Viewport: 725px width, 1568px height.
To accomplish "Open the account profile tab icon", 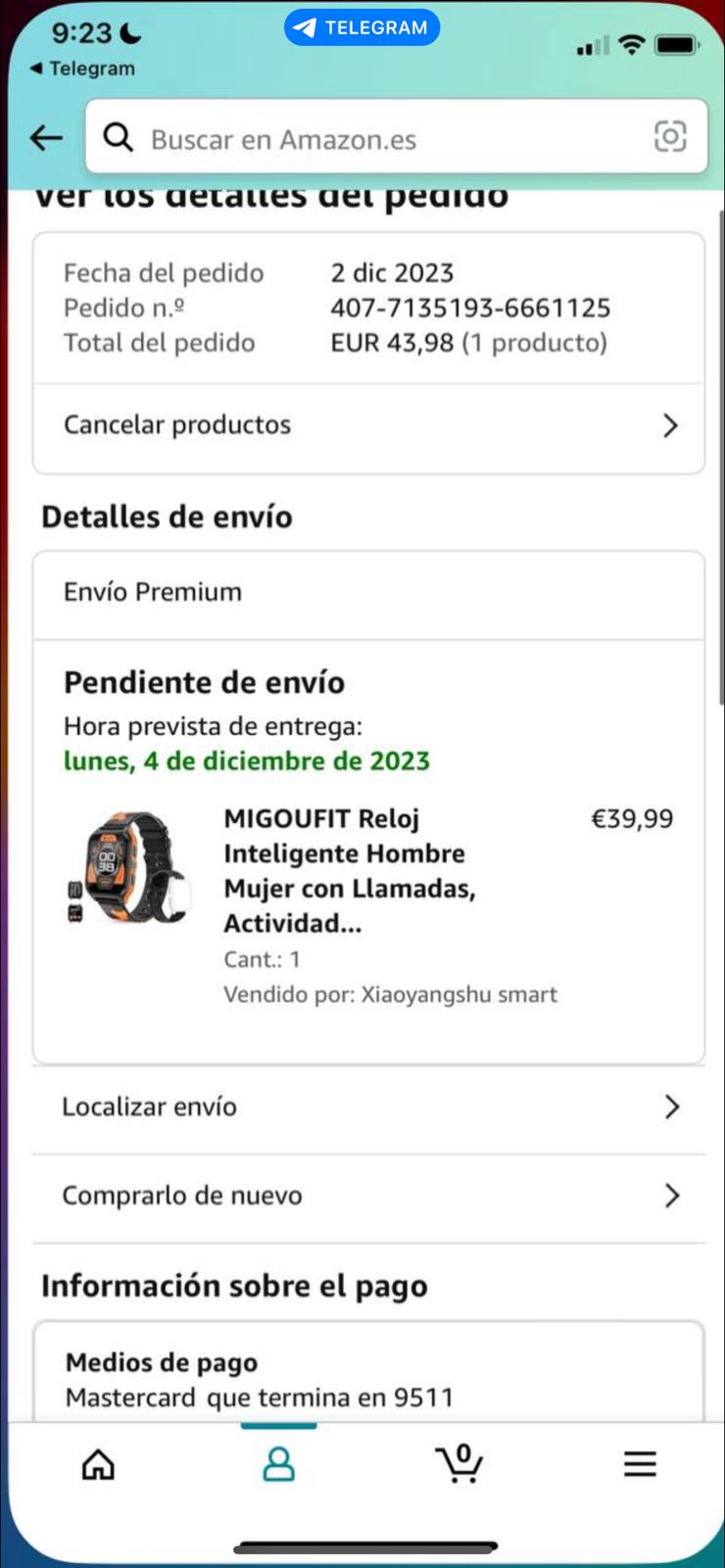I will pos(278,1464).
